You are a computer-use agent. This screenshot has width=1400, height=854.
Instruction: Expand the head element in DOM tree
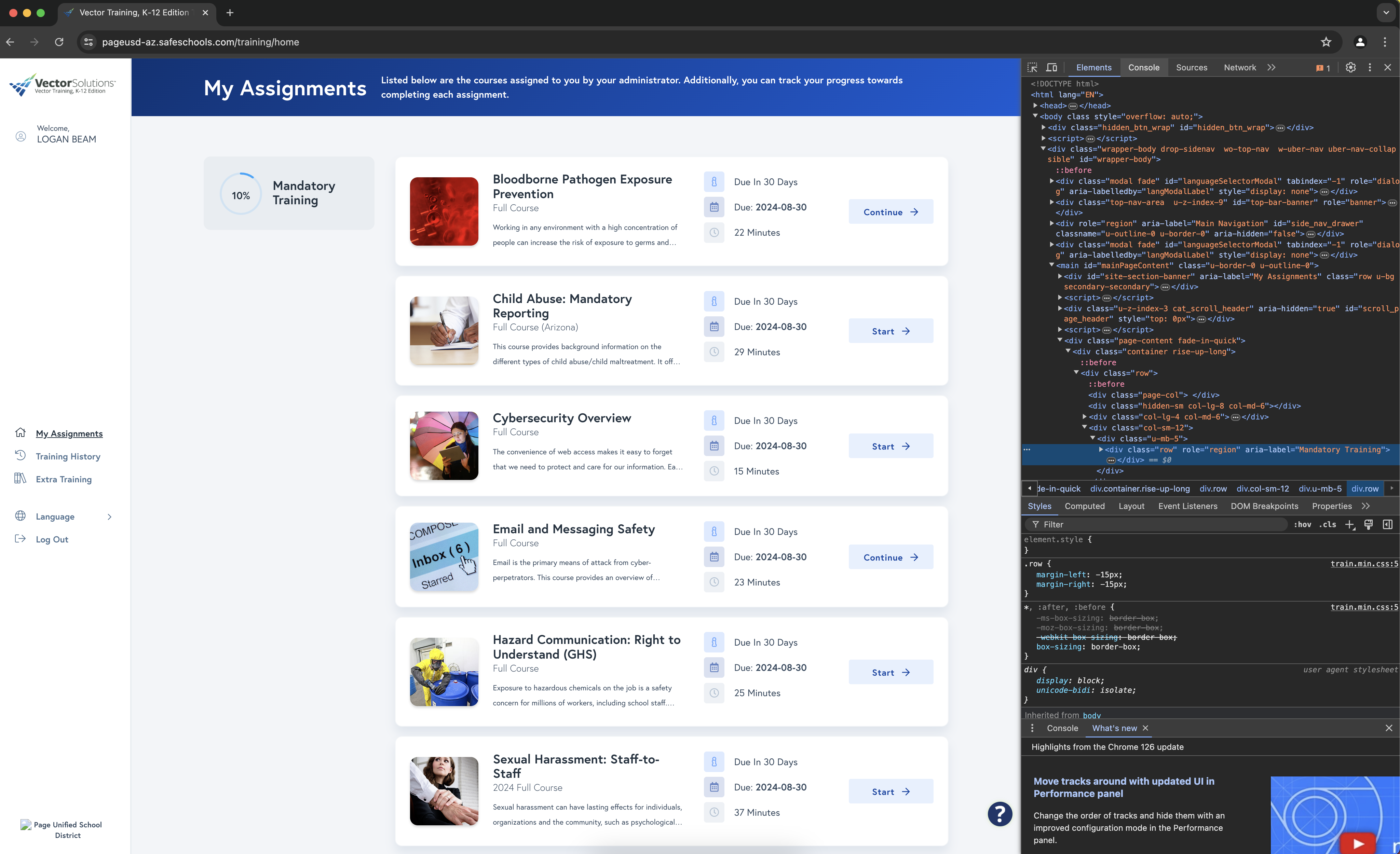click(x=1036, y=106)
